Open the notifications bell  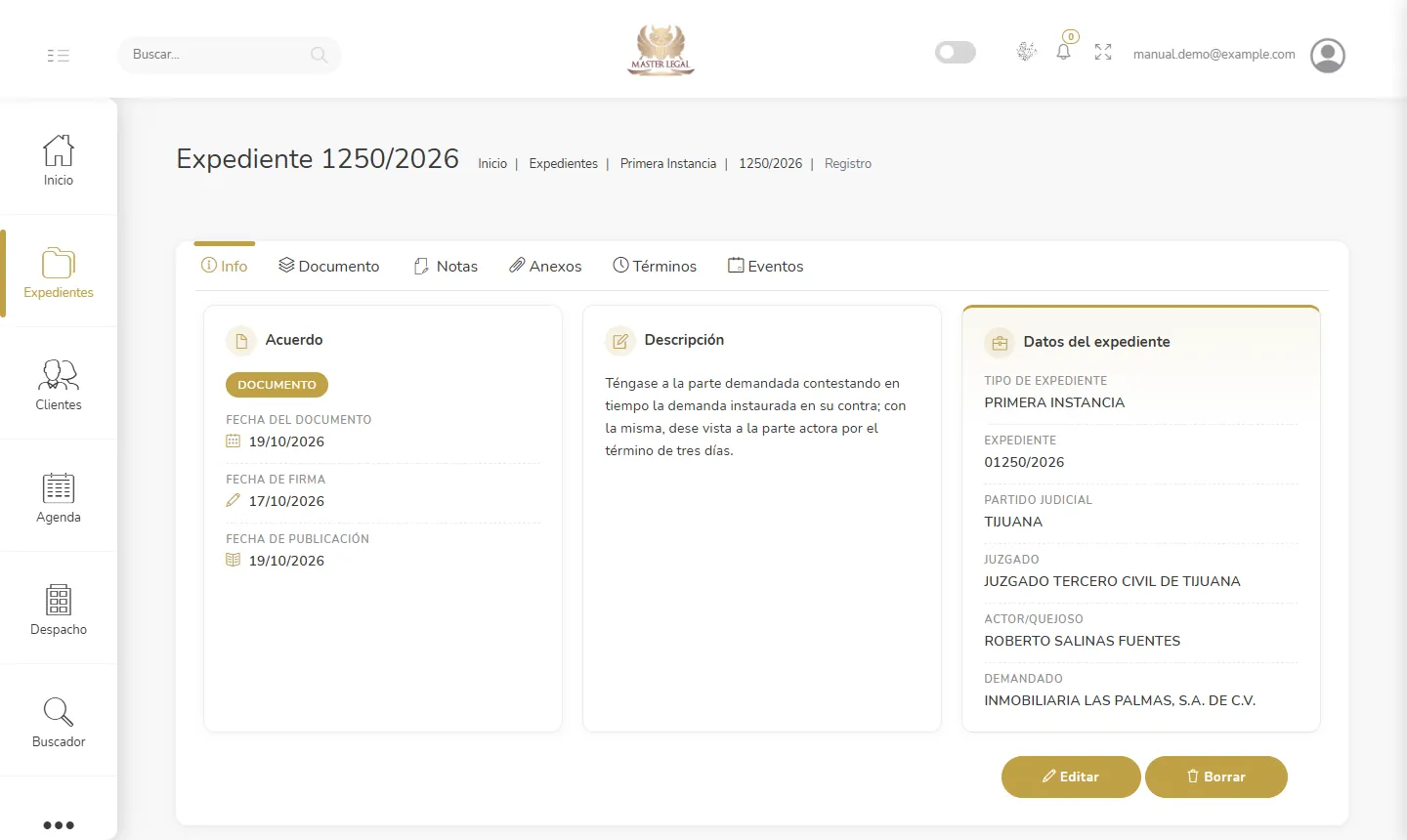point(1064,52)
